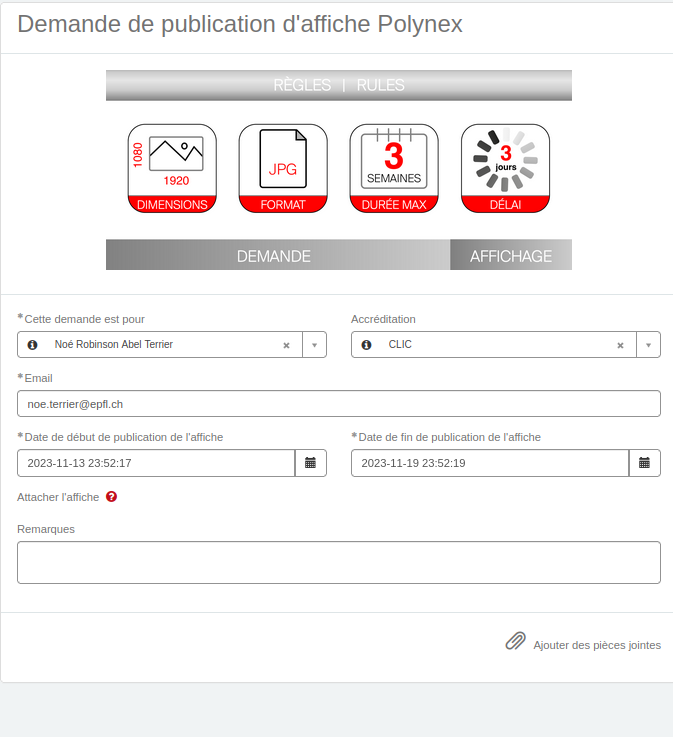Click info icon next to Noé Robinson Abel Terrier
673x737 pixels.
[x=33, y=345]
